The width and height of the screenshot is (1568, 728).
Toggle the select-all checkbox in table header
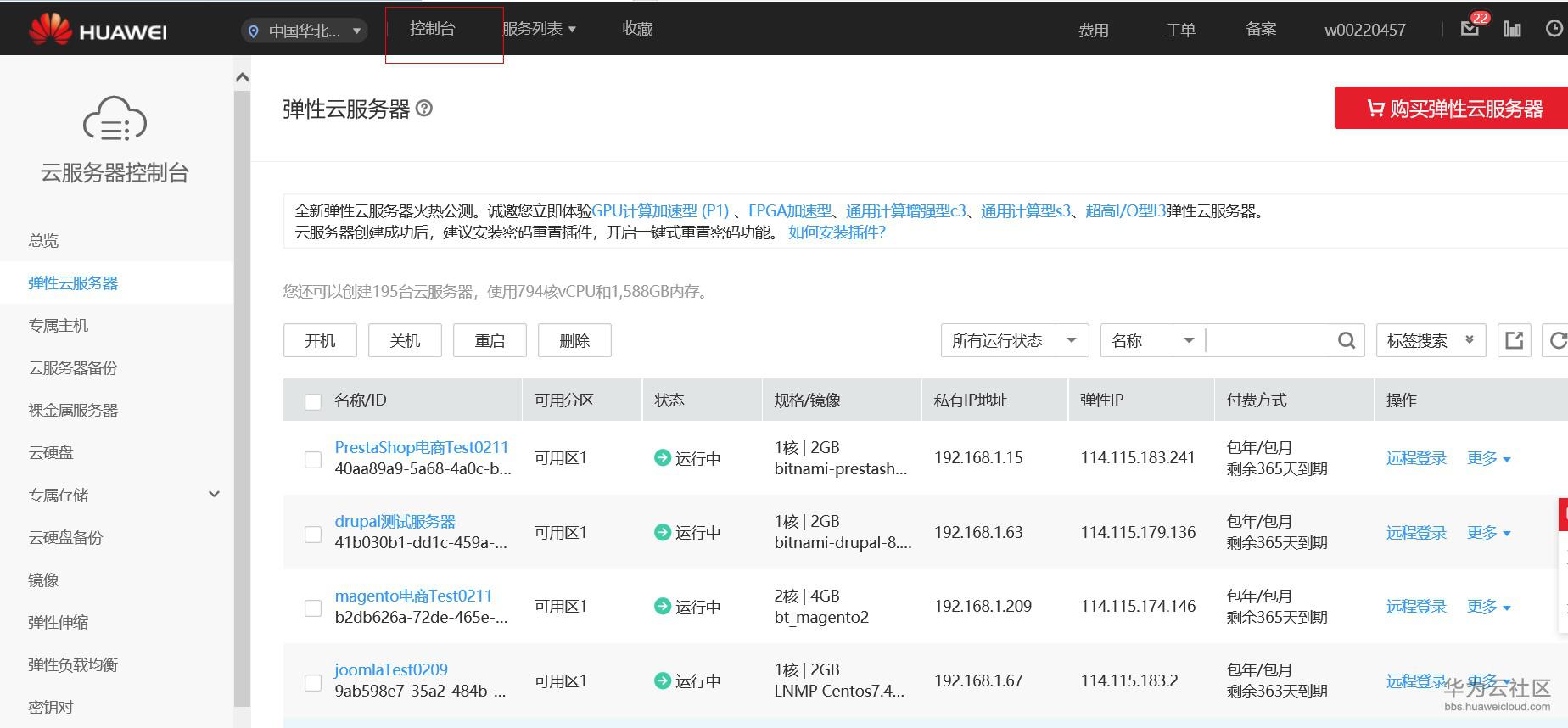[x=313, y=401]
